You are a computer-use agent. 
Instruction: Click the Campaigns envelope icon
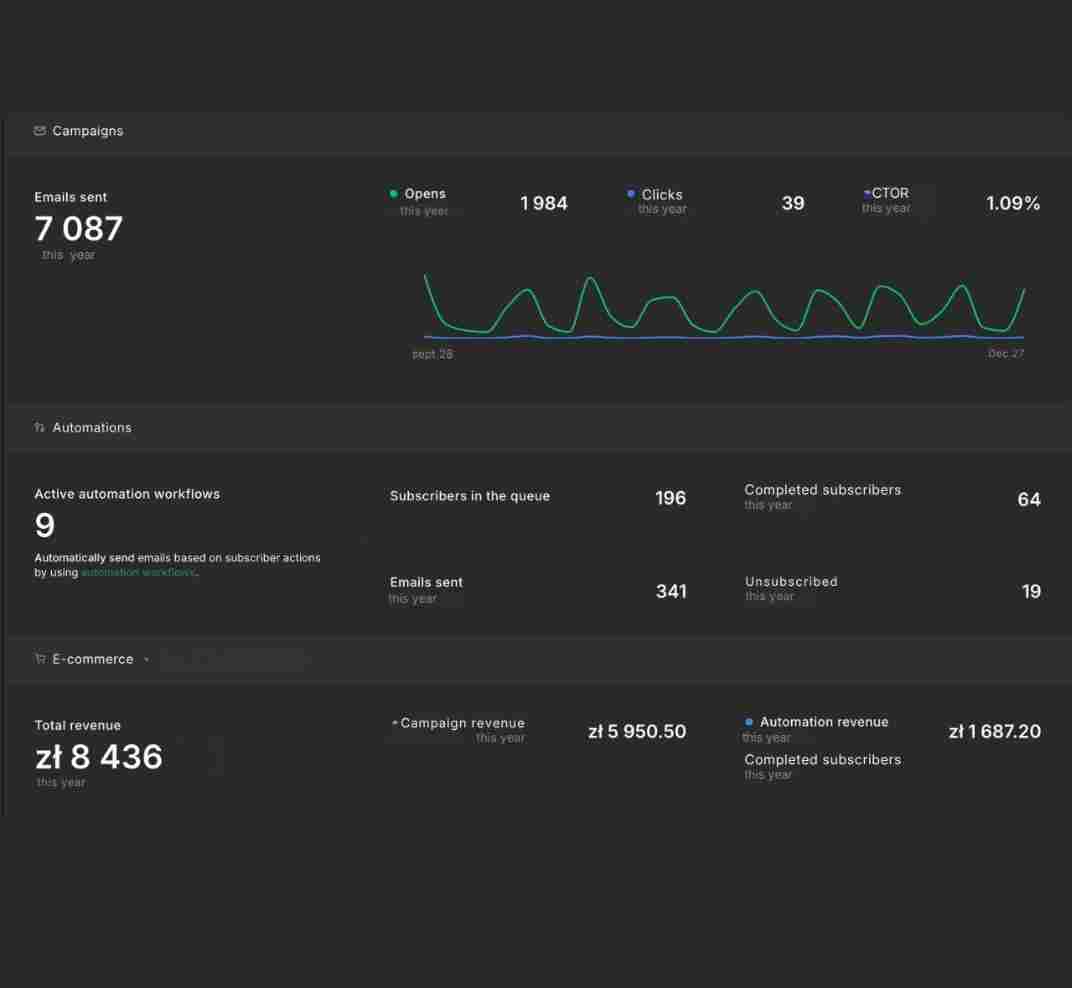[x=40, y=131]
